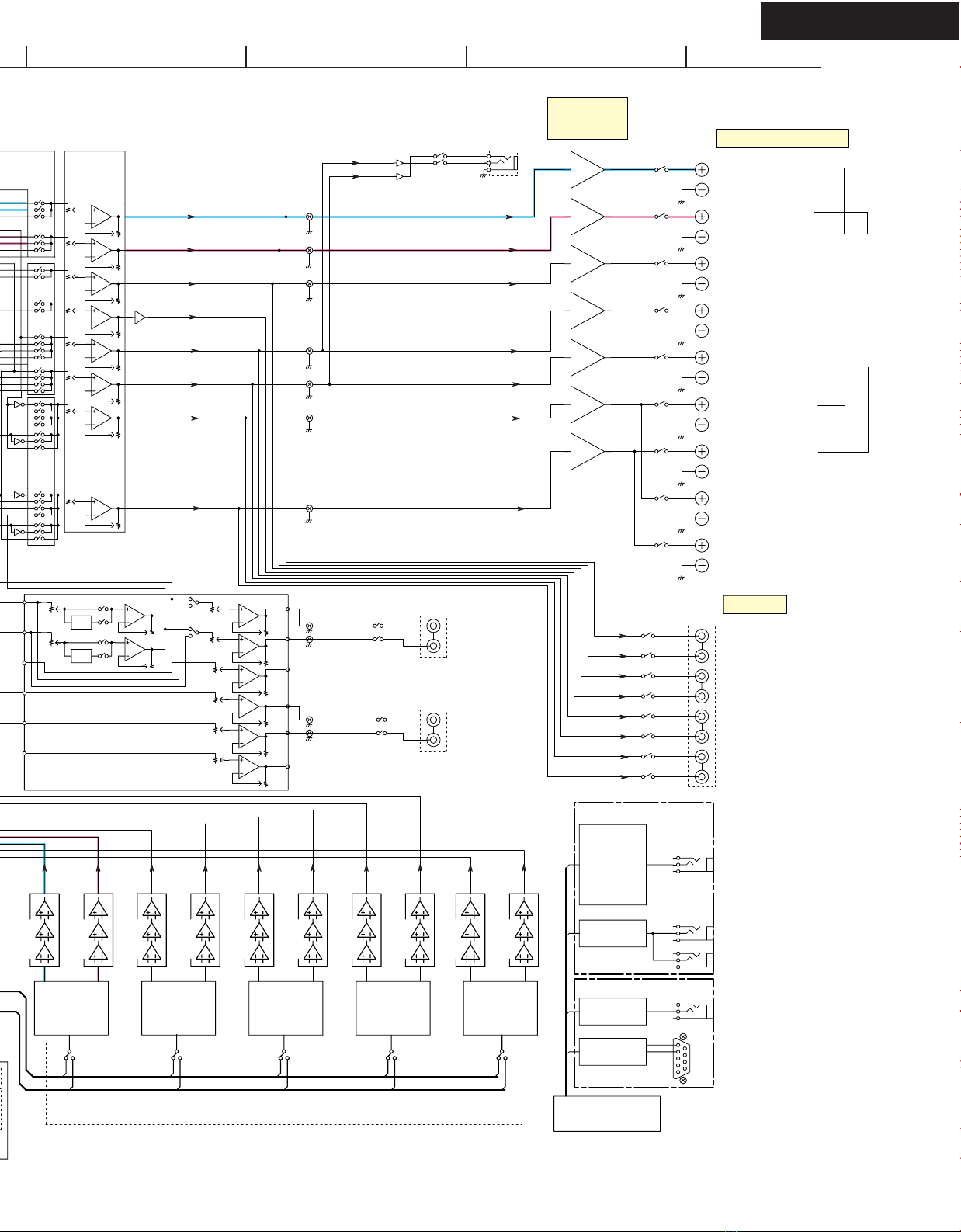Click the long pale yellow label bar
The width and height of the screenshot is (961, 1232).
point(782,138)
